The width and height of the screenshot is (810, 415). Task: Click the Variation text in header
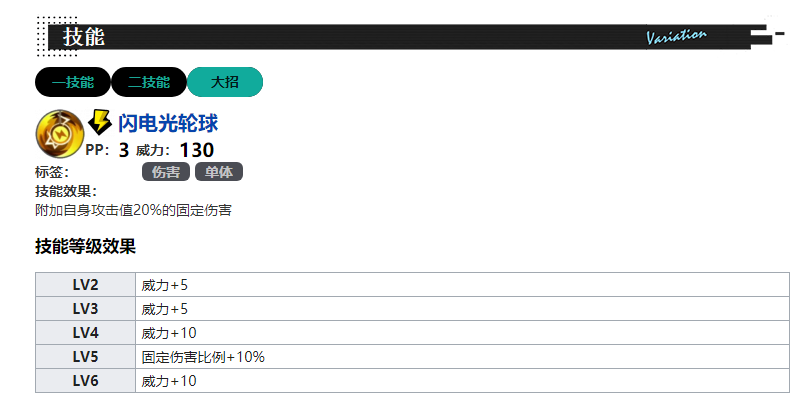coord(676,37)
